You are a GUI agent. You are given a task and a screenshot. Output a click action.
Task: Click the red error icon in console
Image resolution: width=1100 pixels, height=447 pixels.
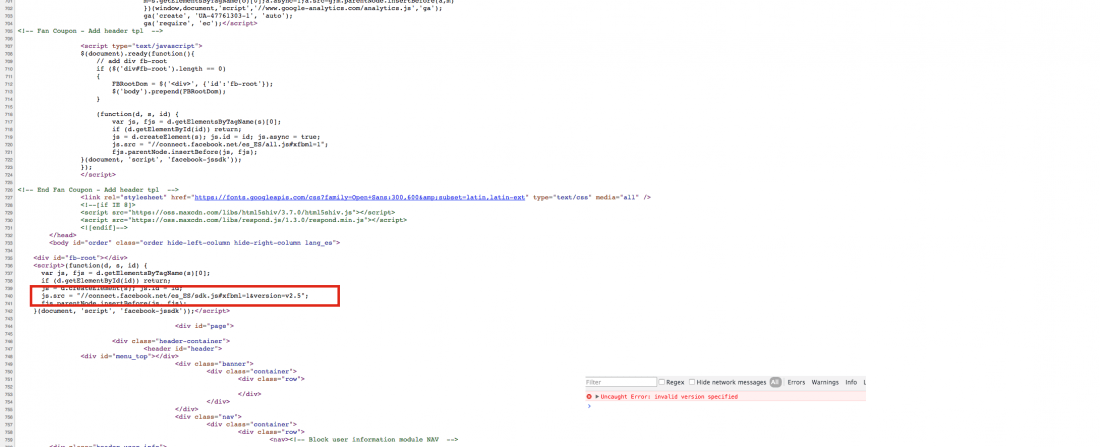click(589, 396)
